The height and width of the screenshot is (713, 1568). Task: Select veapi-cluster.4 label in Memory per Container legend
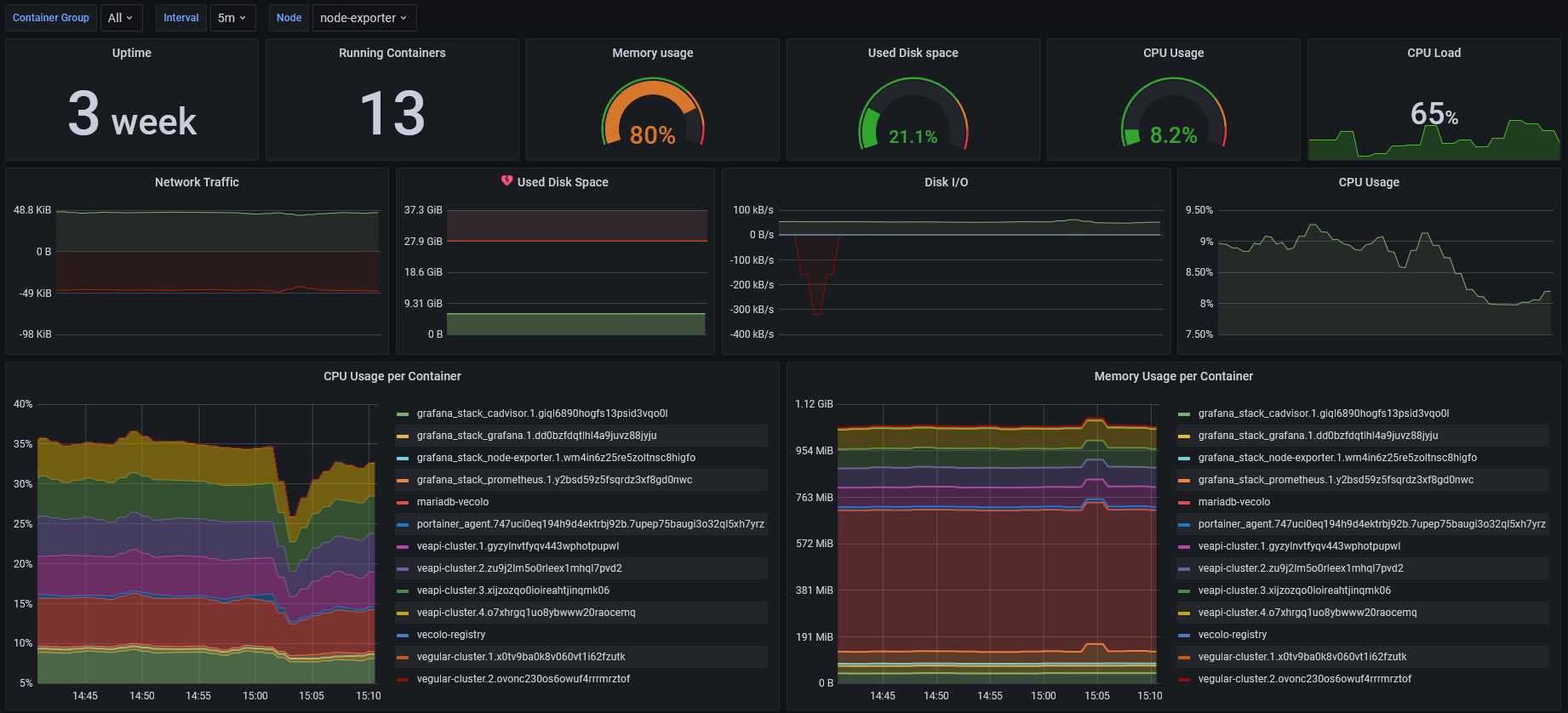(1308, 613)
